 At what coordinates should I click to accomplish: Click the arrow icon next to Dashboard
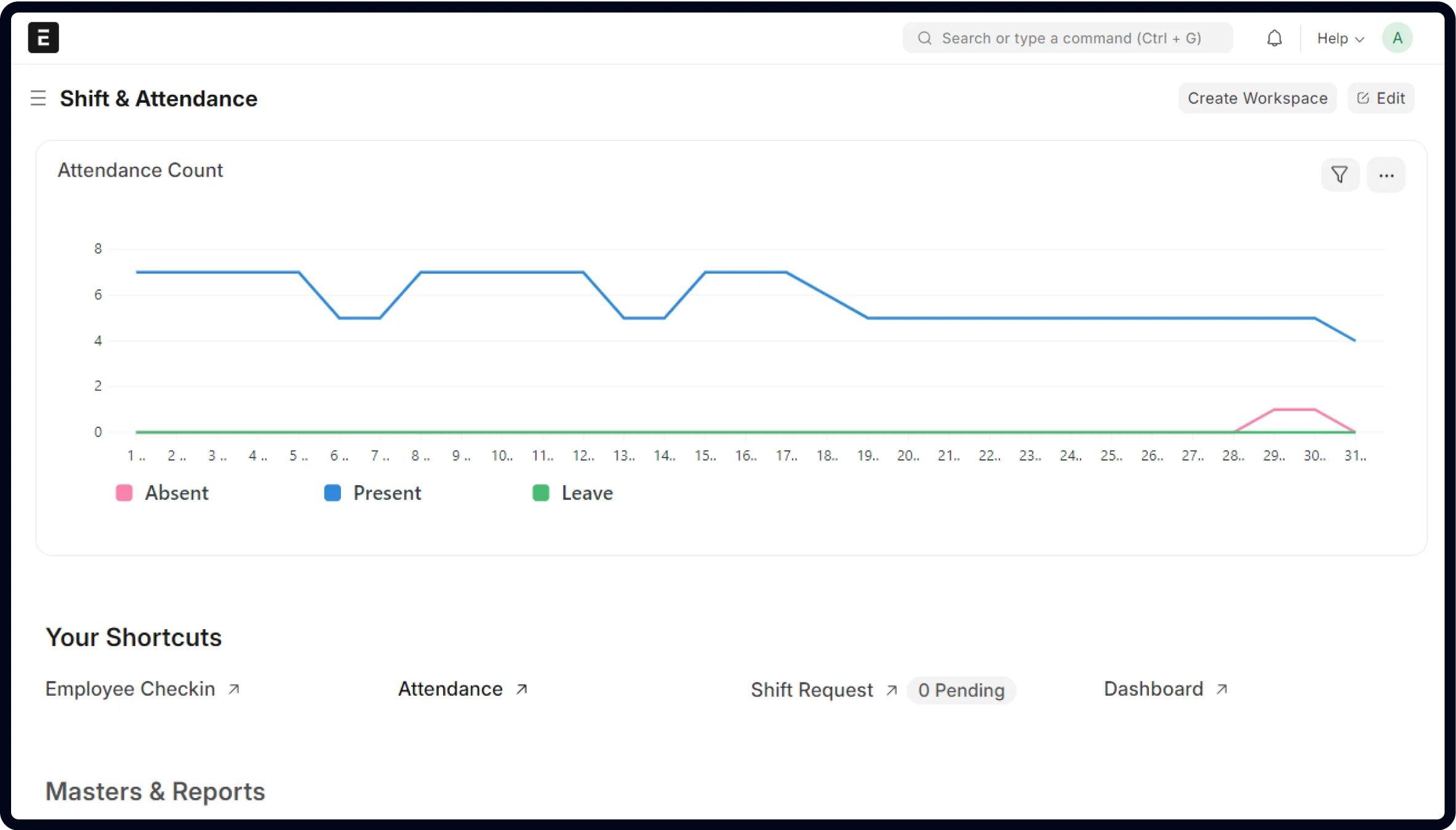click(x=1222, y=689)
